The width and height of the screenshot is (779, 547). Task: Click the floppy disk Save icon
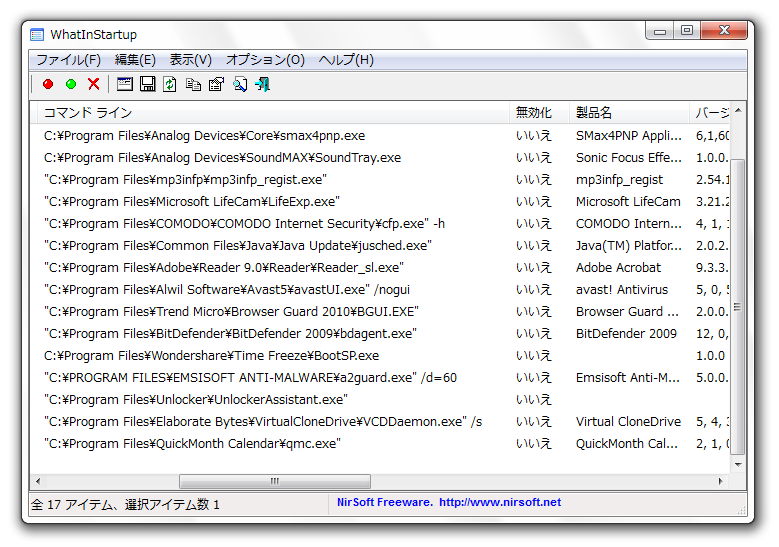point(148,84)
